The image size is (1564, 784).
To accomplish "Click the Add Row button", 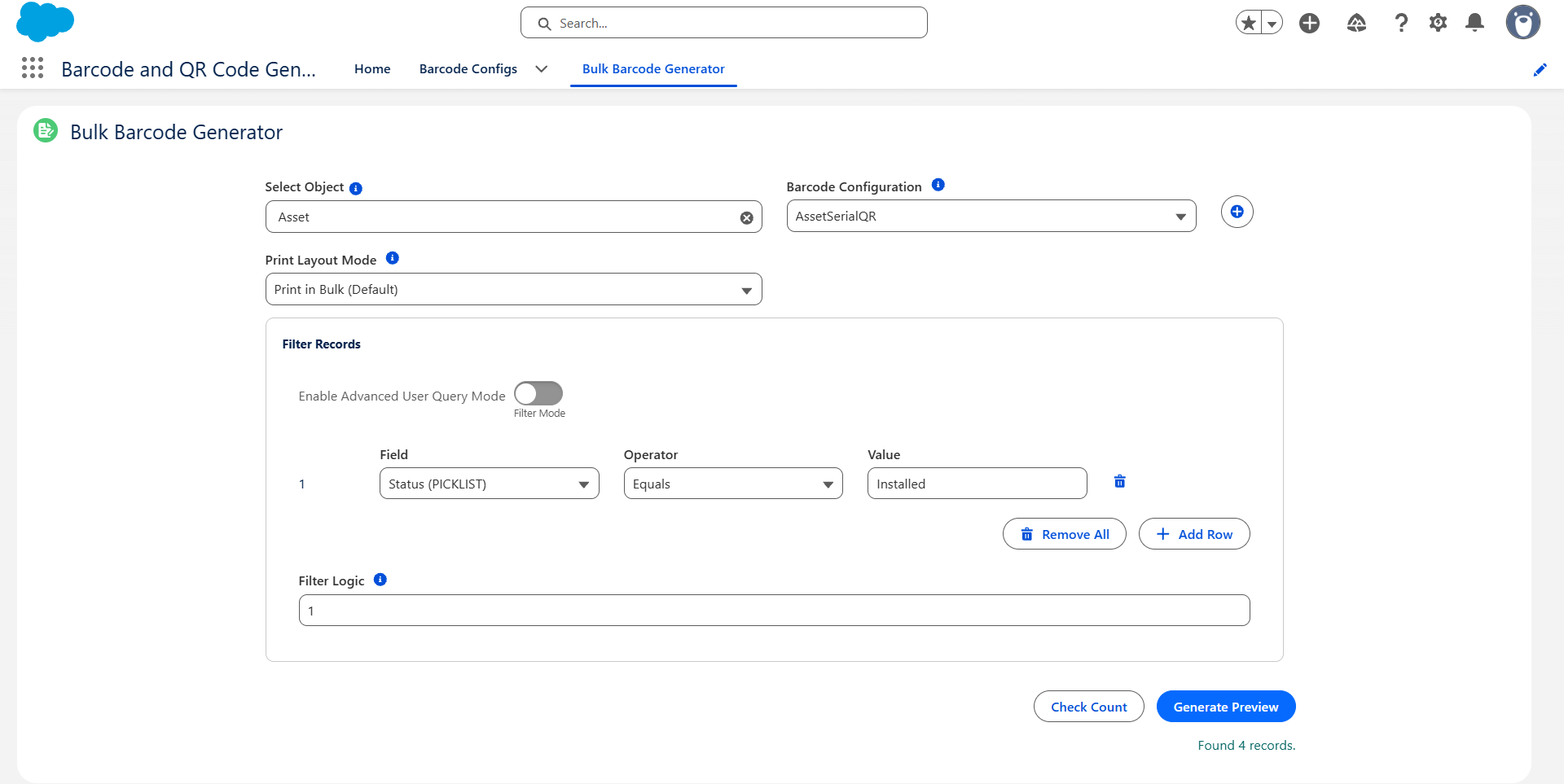I will (1194, 534).
